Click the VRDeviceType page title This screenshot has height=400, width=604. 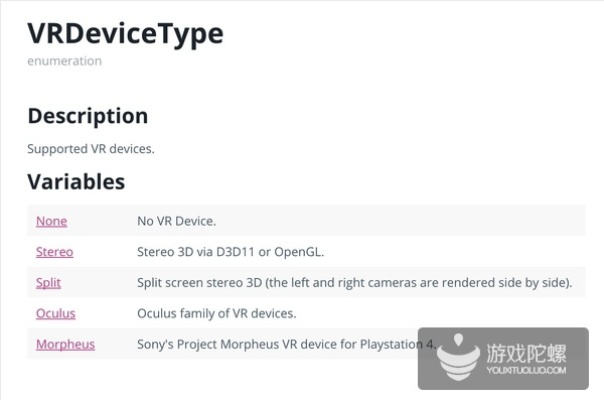(x=125, y=33)
